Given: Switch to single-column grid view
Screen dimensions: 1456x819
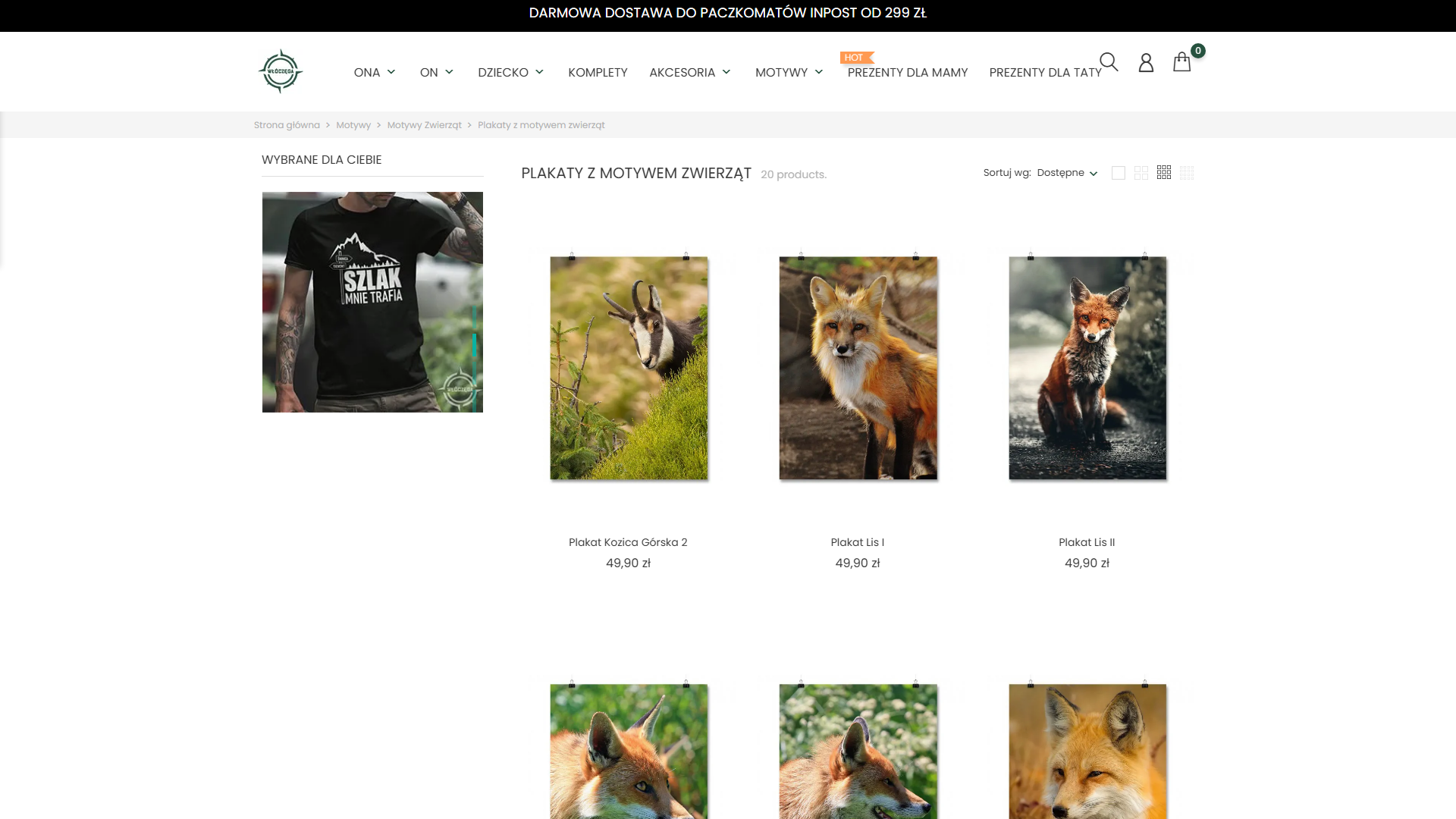Looking at the screenshot, I should coord(1118,173).
